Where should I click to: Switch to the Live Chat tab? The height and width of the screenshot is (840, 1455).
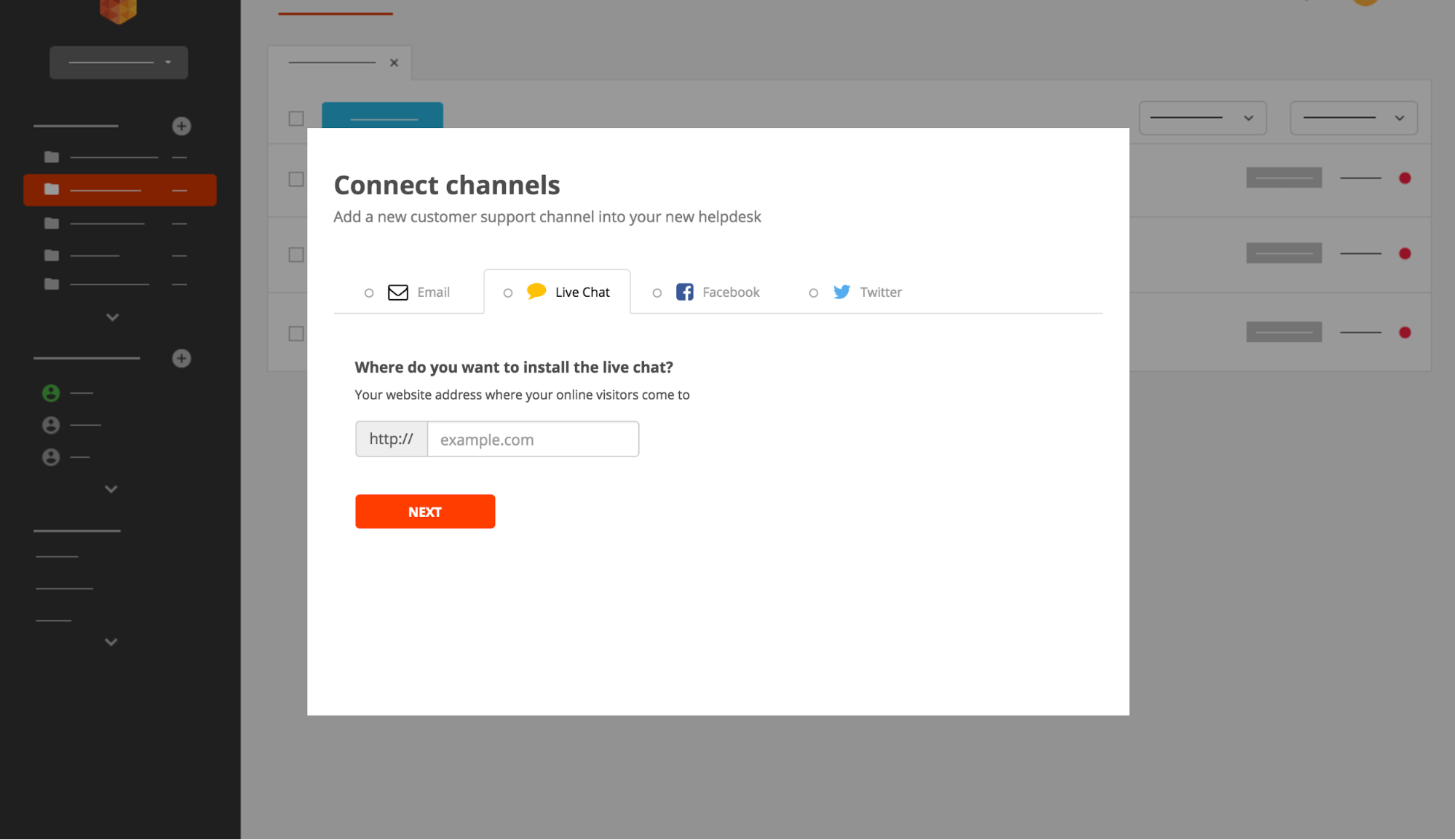coord(557,292)
